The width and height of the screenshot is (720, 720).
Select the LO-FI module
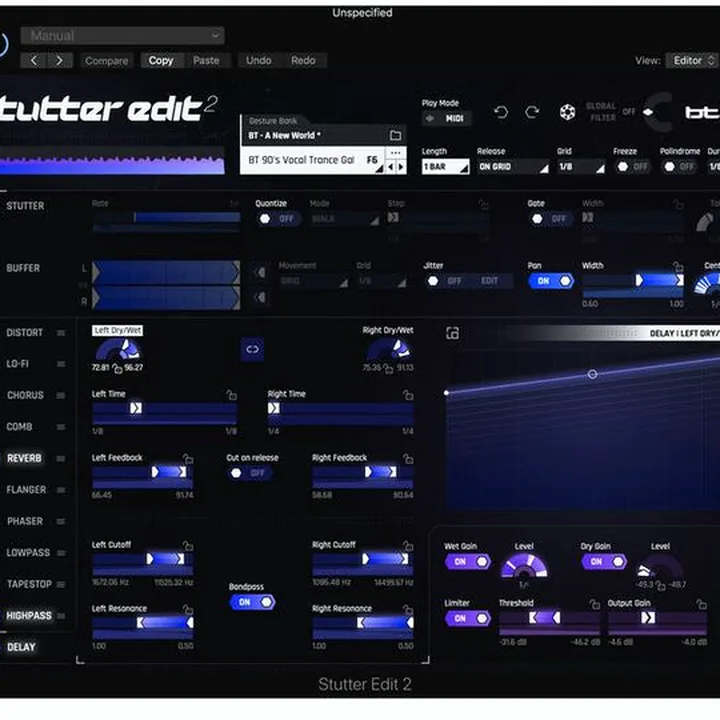point(17,364)
